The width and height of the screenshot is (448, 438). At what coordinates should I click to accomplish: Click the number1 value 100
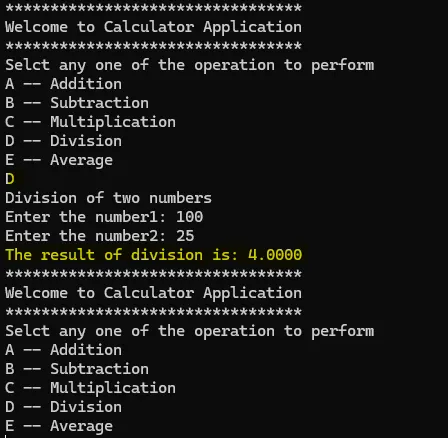pyautogui.click(x=189, y=217)
